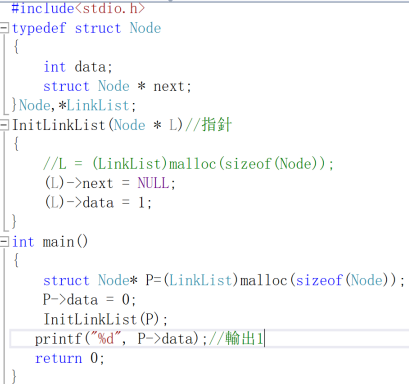
Task: Click the '(L)->next = NULL;' statement
Action: point(110,183)
